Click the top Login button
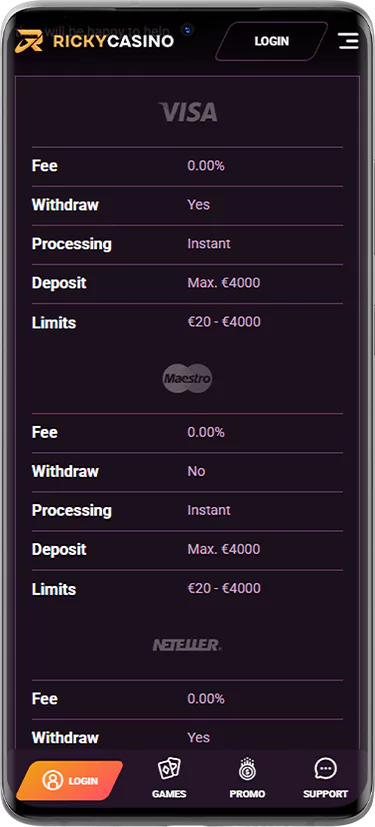 (x=272, y=41)
